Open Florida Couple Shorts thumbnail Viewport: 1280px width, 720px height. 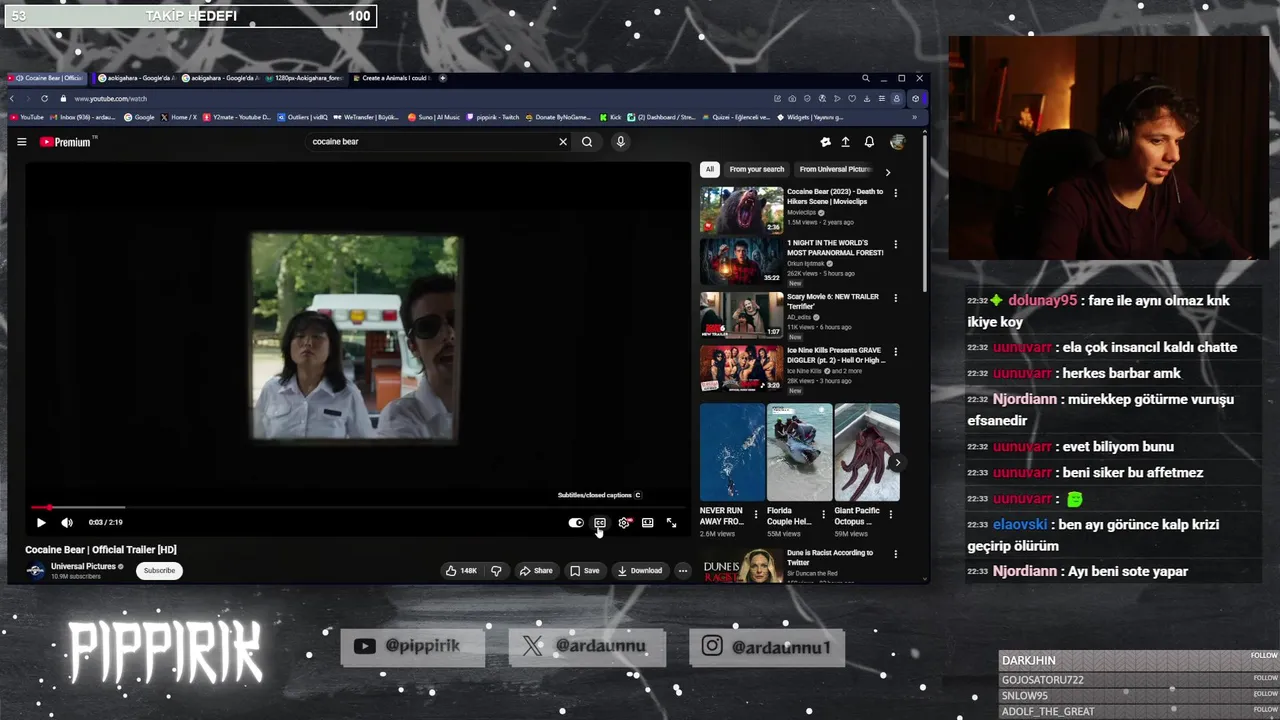(799, 452)
